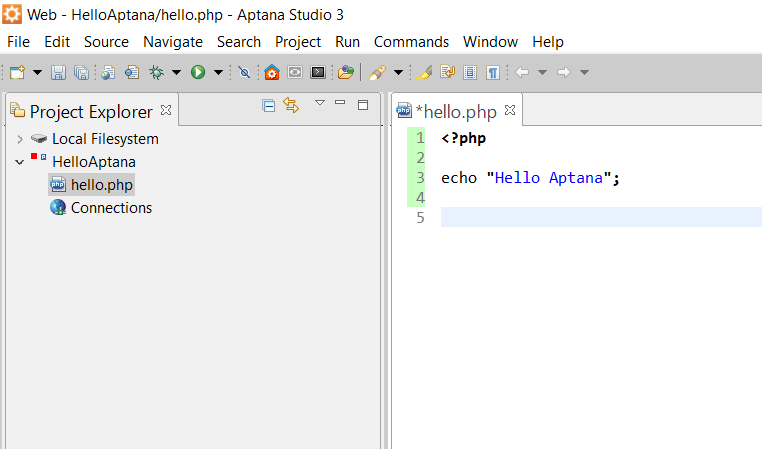Select Local Filesystem tree item
The width and height of the screenshot is (762, 449).
click(105, 139)
